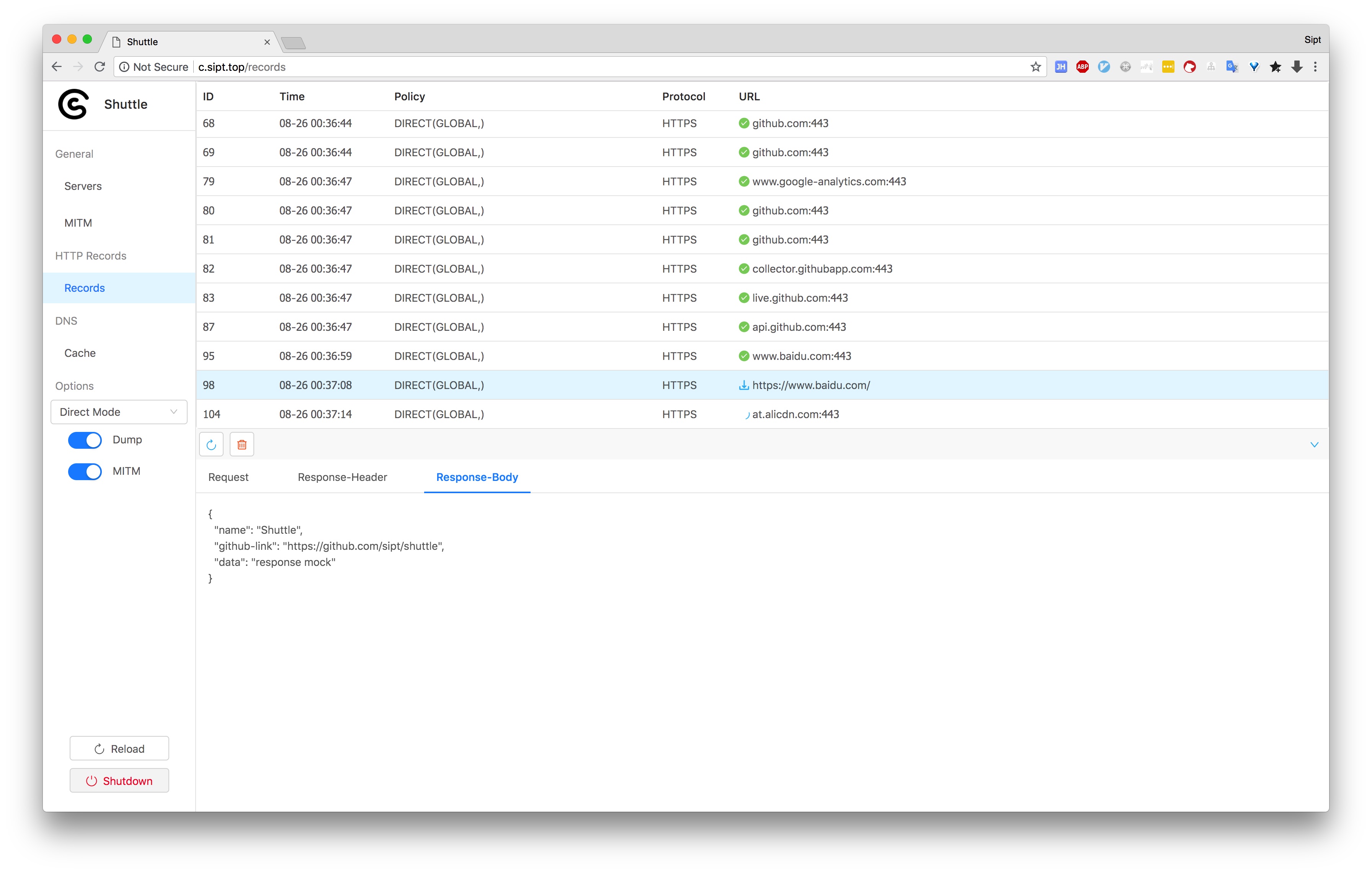
Task: Click the red trash clear-records icon
Action: point(242,445)
